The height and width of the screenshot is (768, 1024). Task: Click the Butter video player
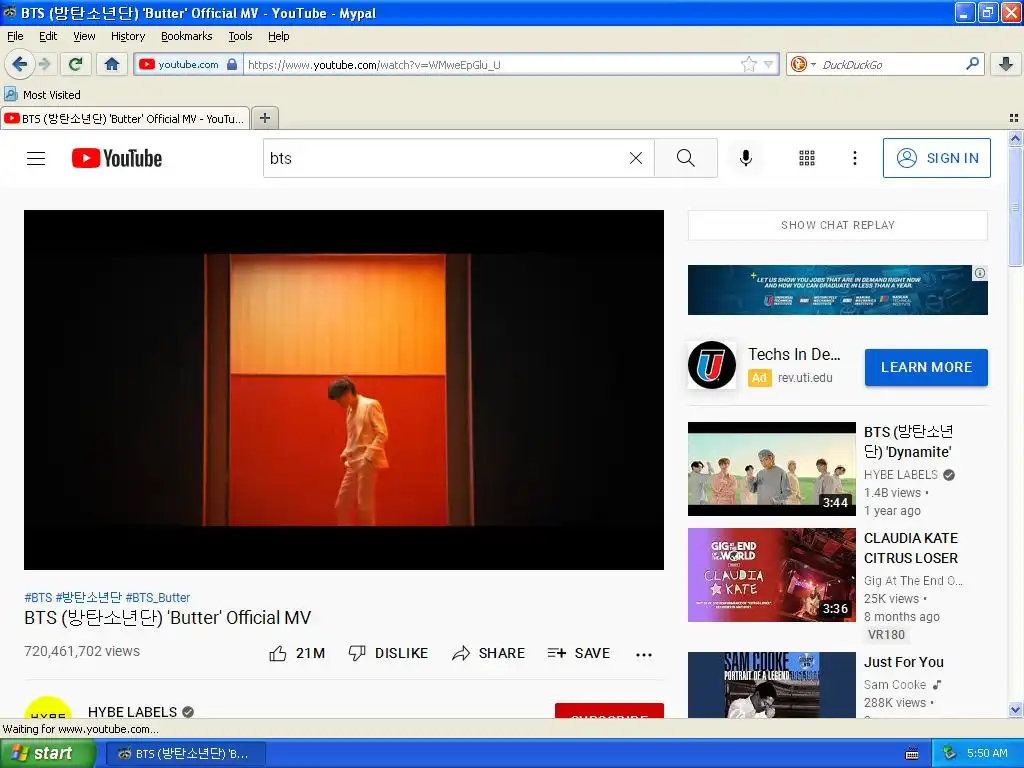point(344,390)
